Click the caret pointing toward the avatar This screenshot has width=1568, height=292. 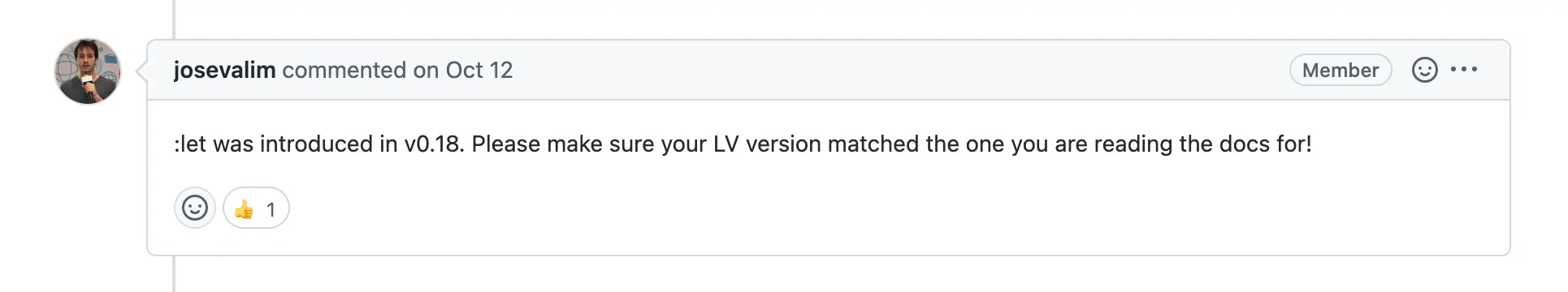(141, 71)
